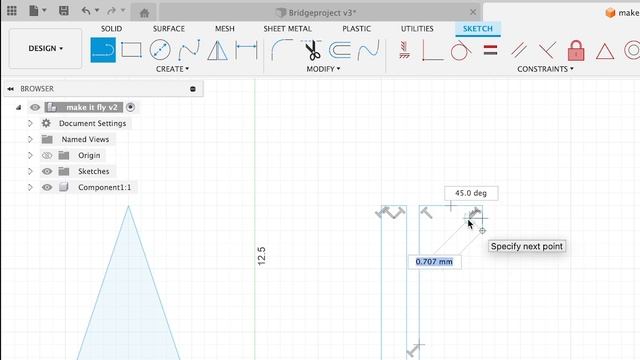Click the BROWSER panel options dot
Viewport: 640px width, 360px height.
[193, 89]
